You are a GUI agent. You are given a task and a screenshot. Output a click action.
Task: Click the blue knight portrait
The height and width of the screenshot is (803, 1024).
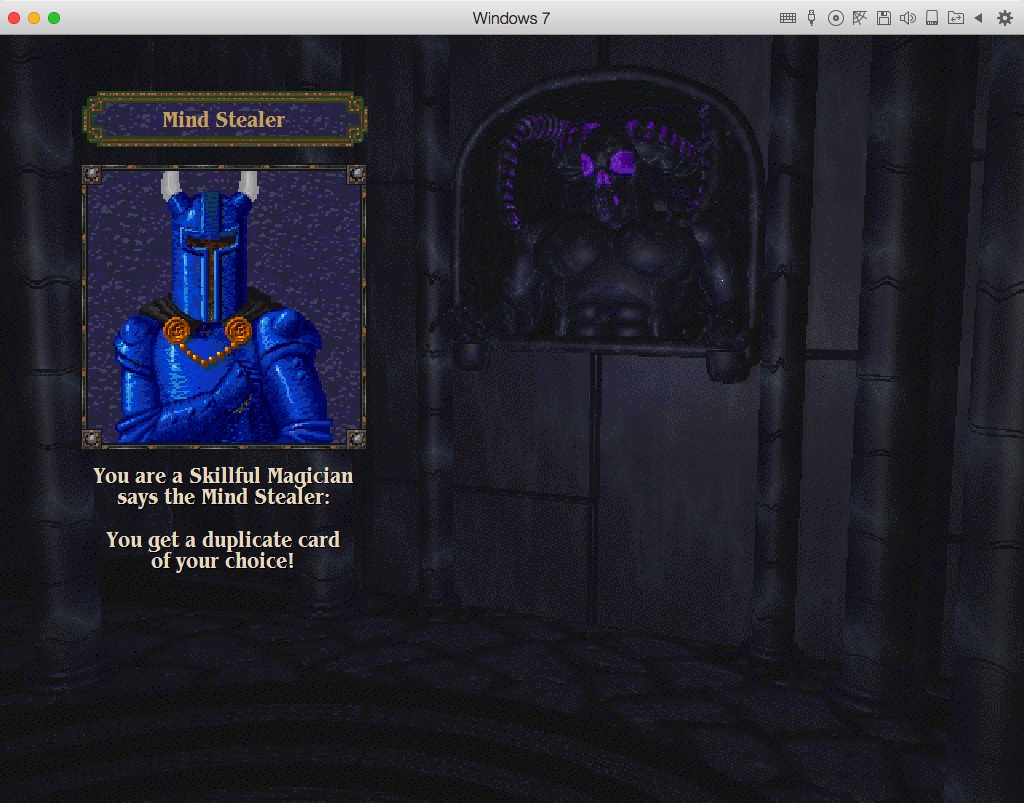coord(223,307)
